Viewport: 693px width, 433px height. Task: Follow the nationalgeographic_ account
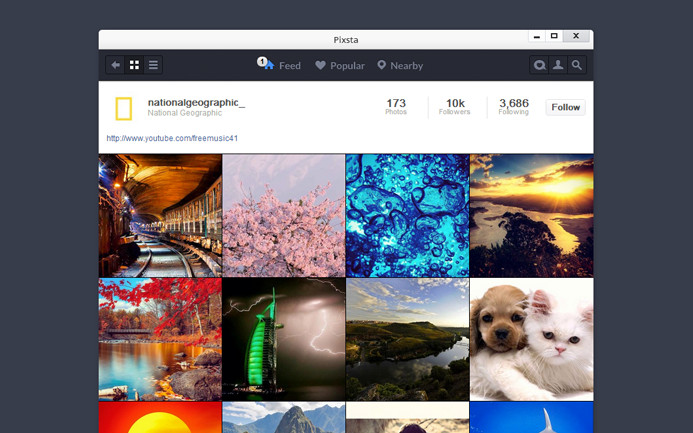(565, 107)
